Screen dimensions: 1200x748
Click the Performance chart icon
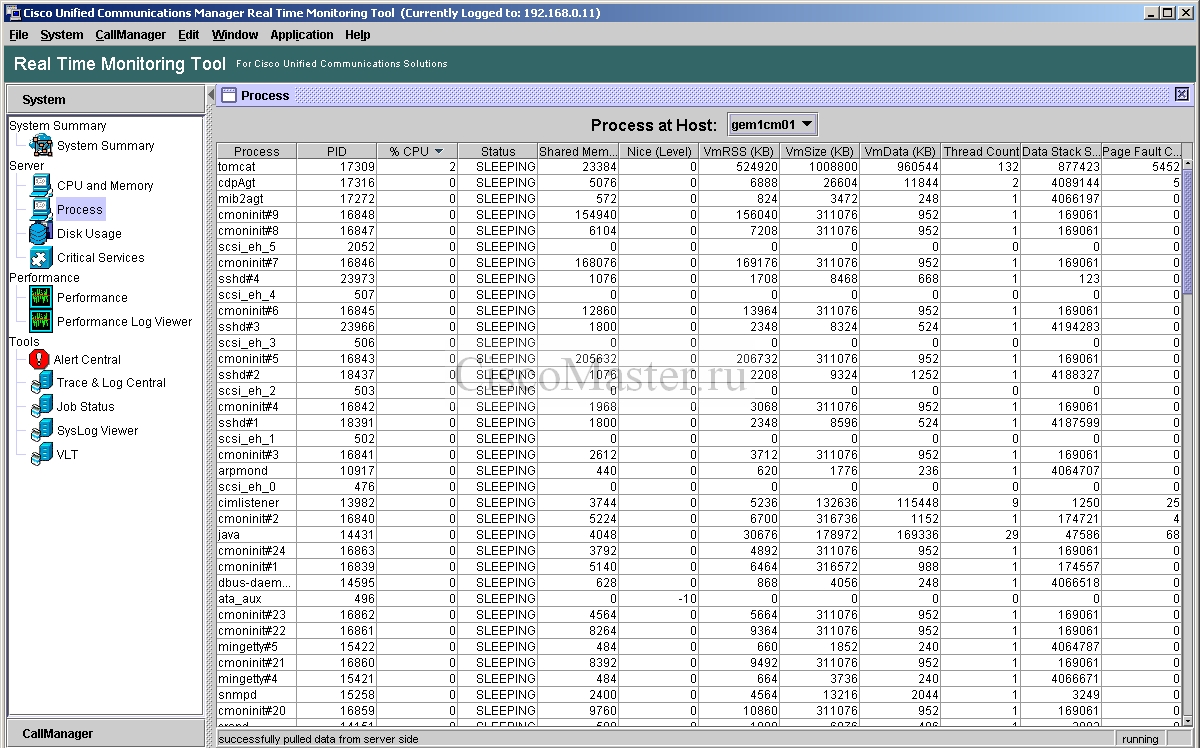tap(41, 297)
